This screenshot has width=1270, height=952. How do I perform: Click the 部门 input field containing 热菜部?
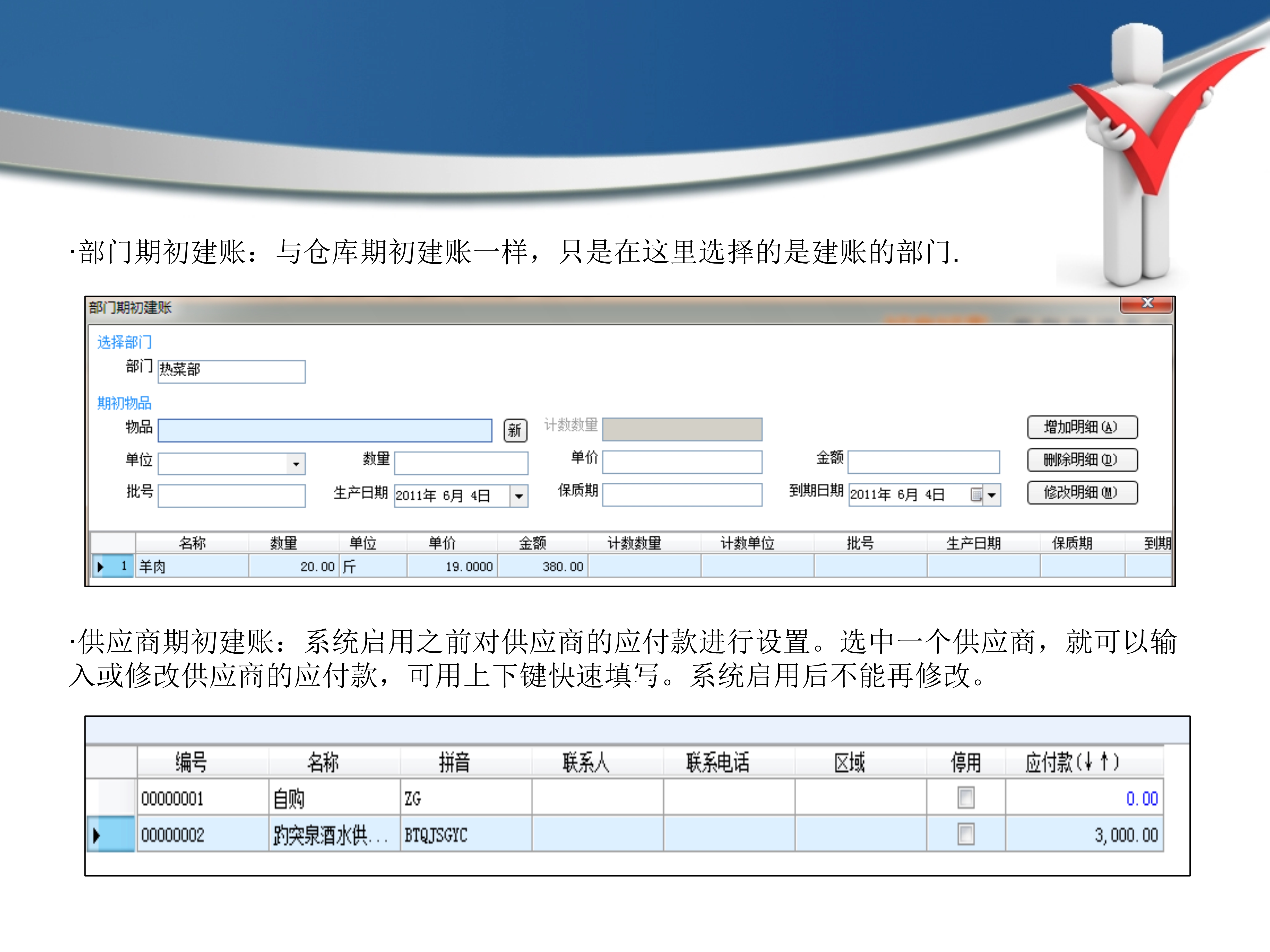[x=231, y=371]
